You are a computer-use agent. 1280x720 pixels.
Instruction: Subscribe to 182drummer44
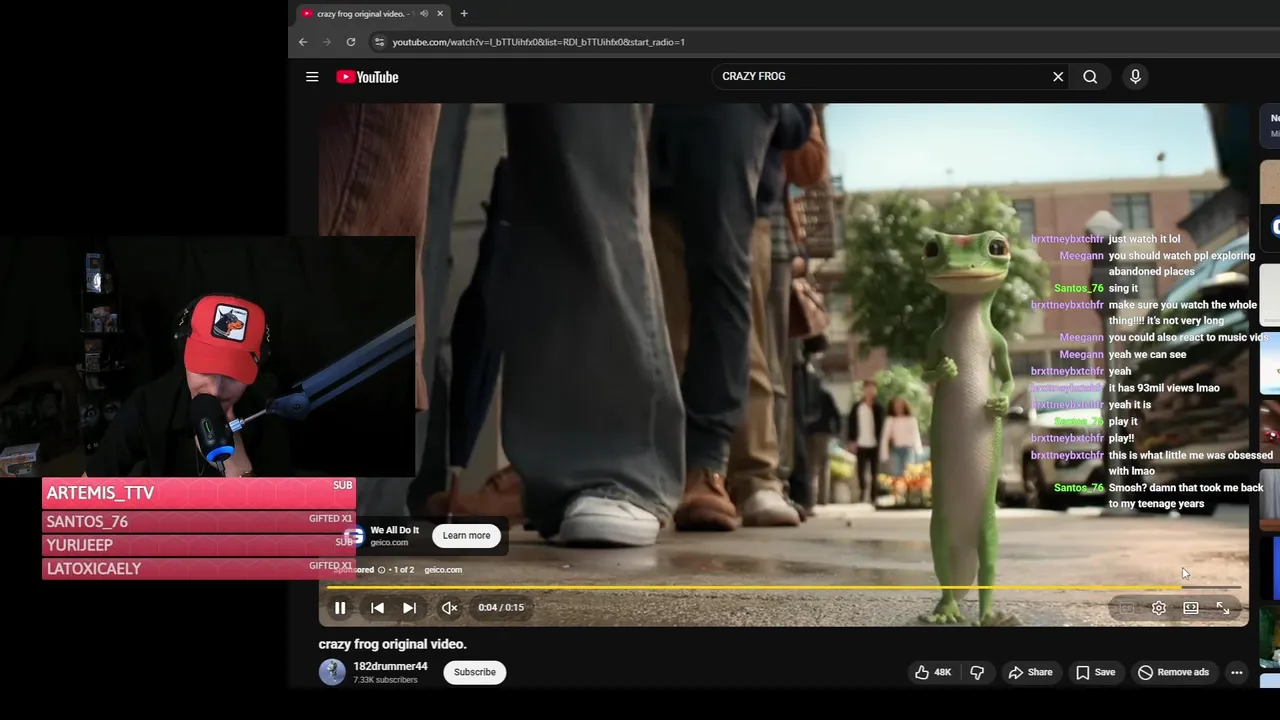click(x=475, y=672)
